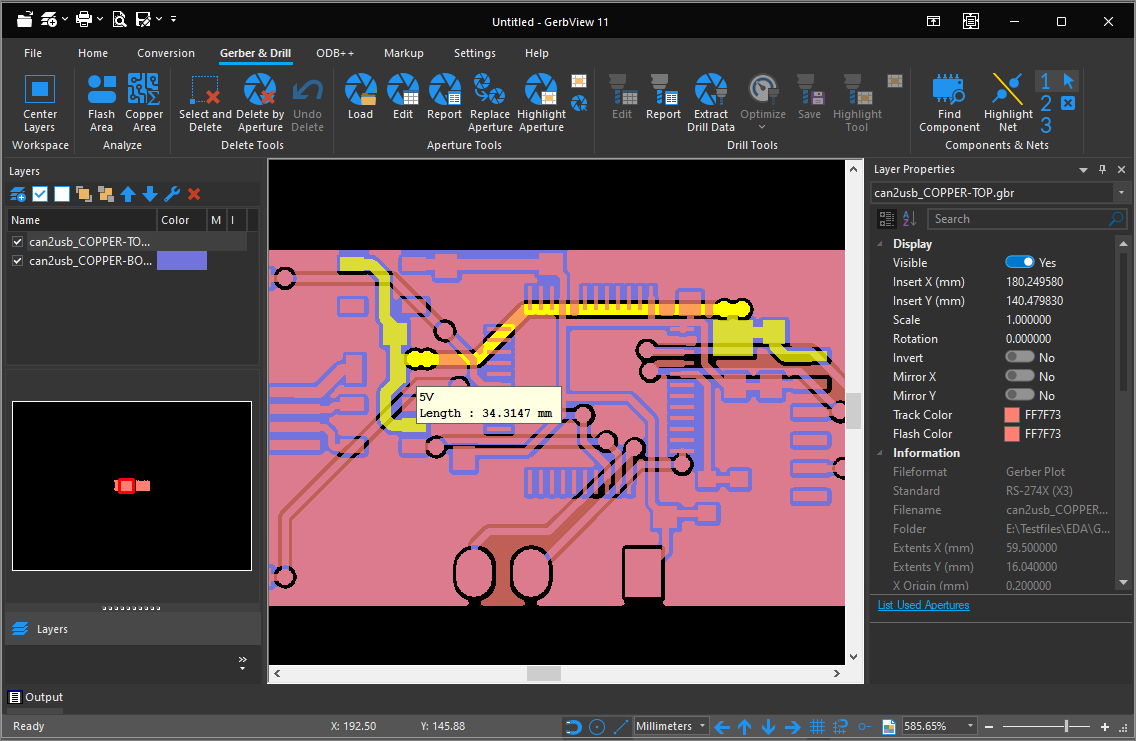
Task: Switch to the Conversion tab
Action: click(x=166, y=53)
